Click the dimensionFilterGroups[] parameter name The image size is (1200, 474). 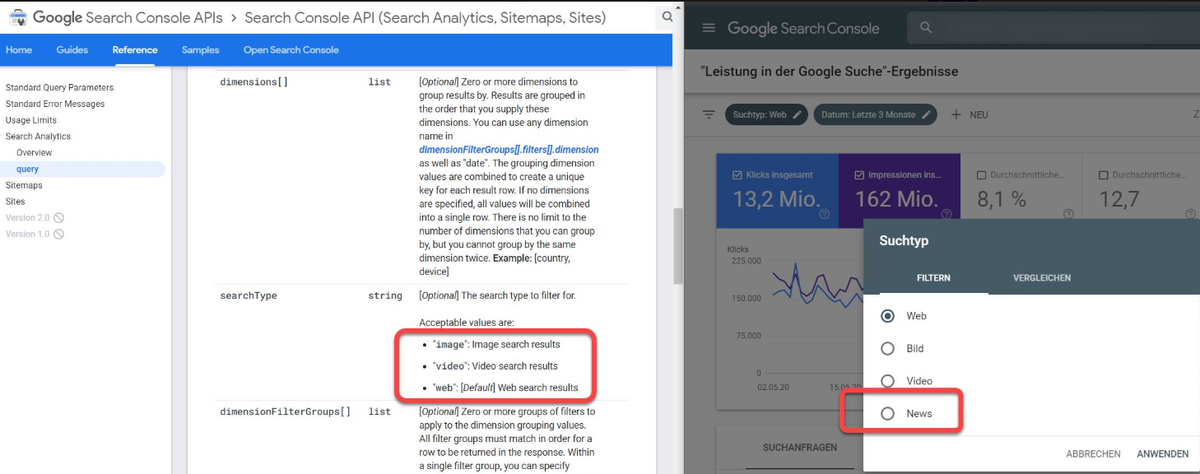(285, 411)
